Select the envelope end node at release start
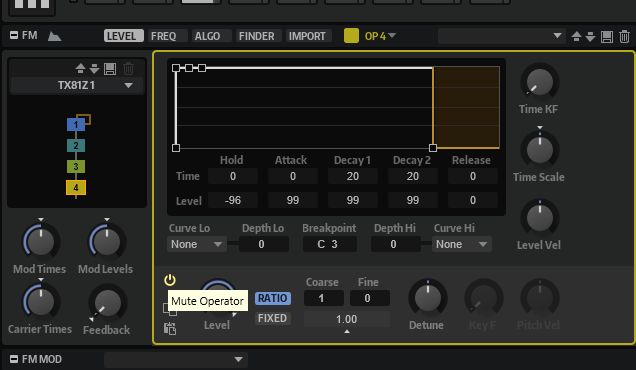 (x=433, y=148)
